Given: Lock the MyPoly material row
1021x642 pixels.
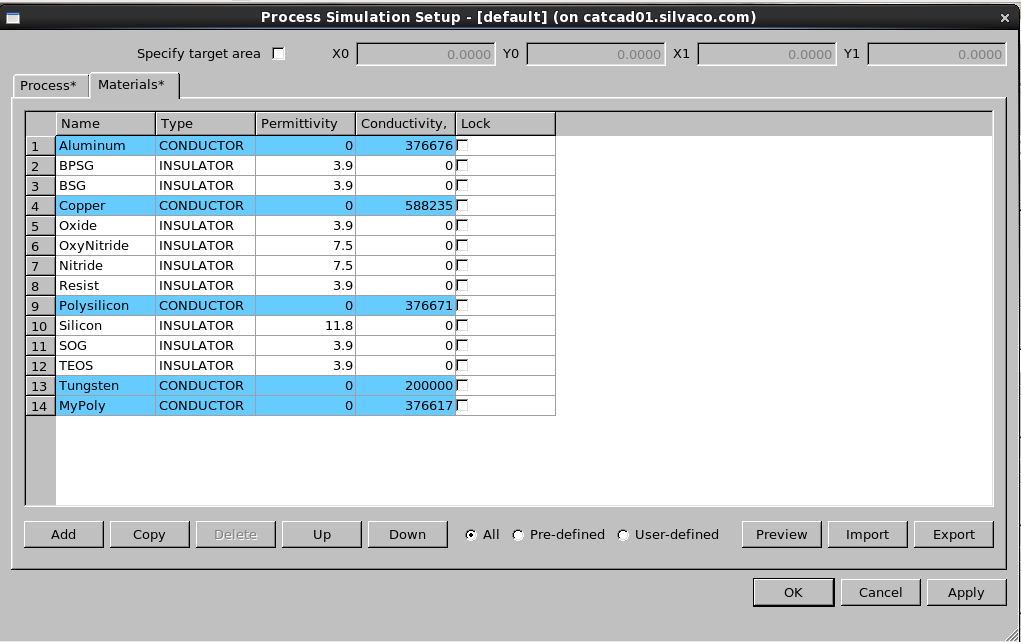Looking at the screenshot, I should [x=463, y=406].
